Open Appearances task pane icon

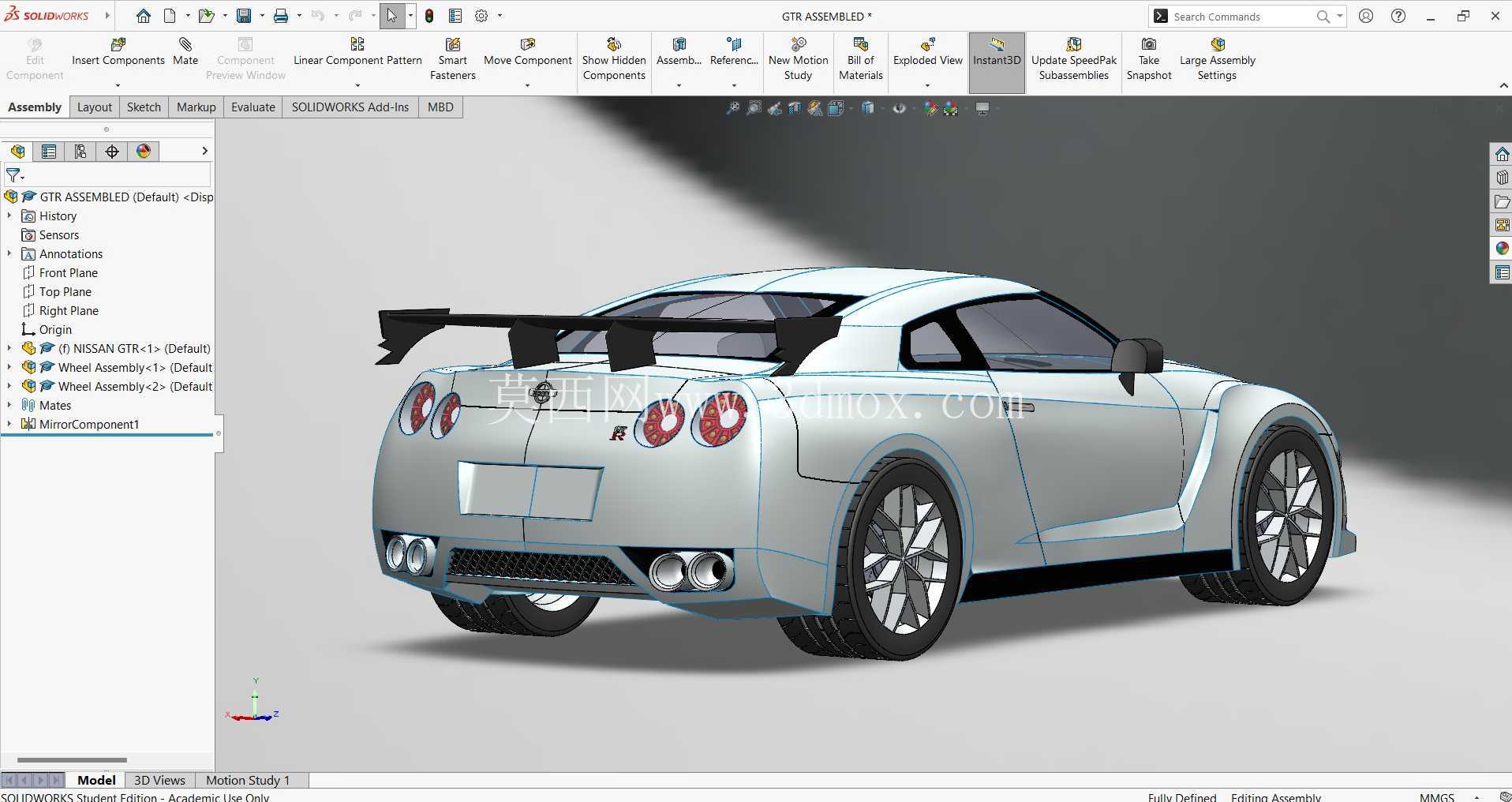point(1501,249)
